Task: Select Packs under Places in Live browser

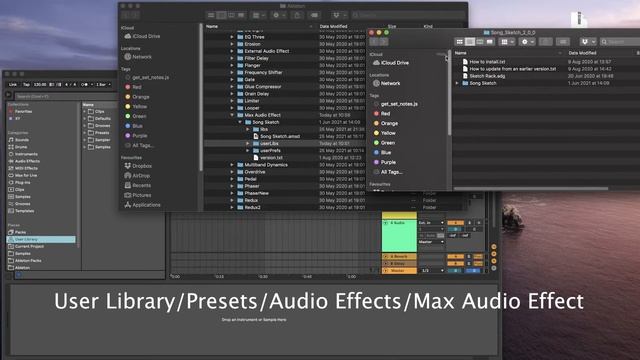Action: click(x=17, y=232)
